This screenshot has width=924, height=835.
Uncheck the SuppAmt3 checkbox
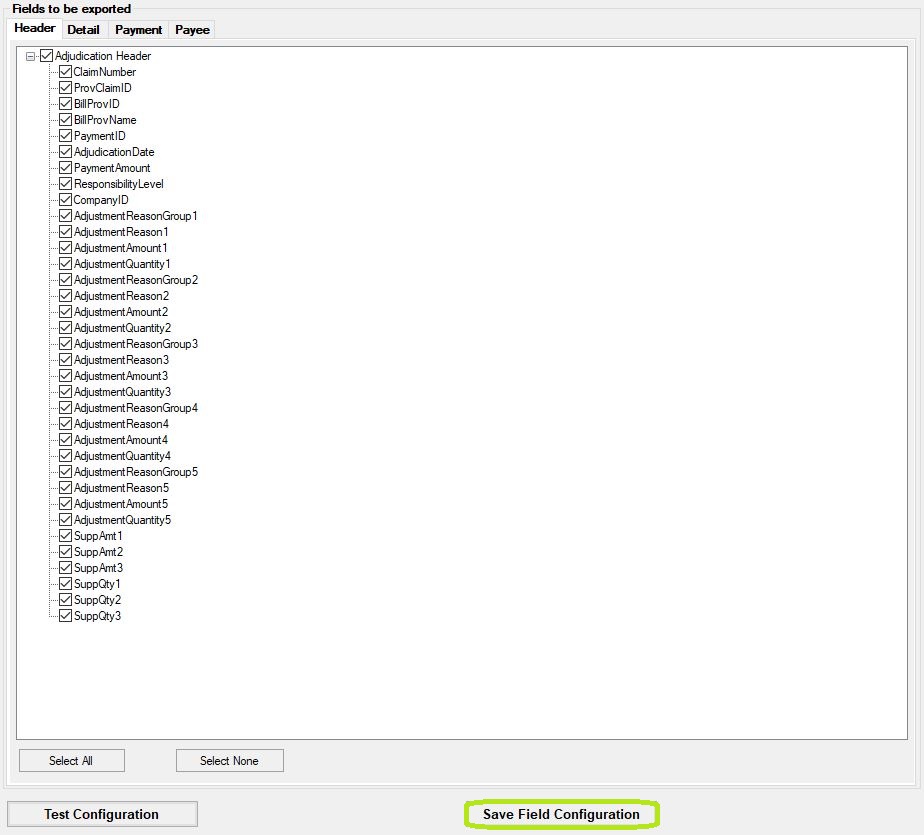[x=65, y=568]
